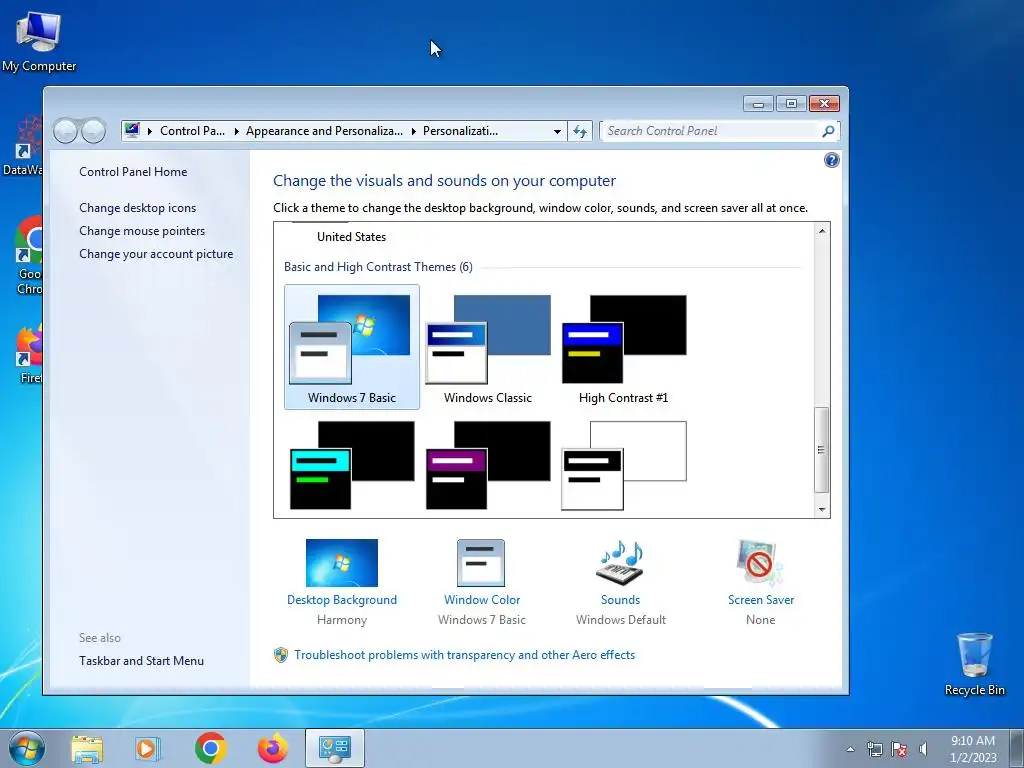Expand the arrow before Control Panel breadcrumb
This screenshot has width=1024, height=768.
150,131
